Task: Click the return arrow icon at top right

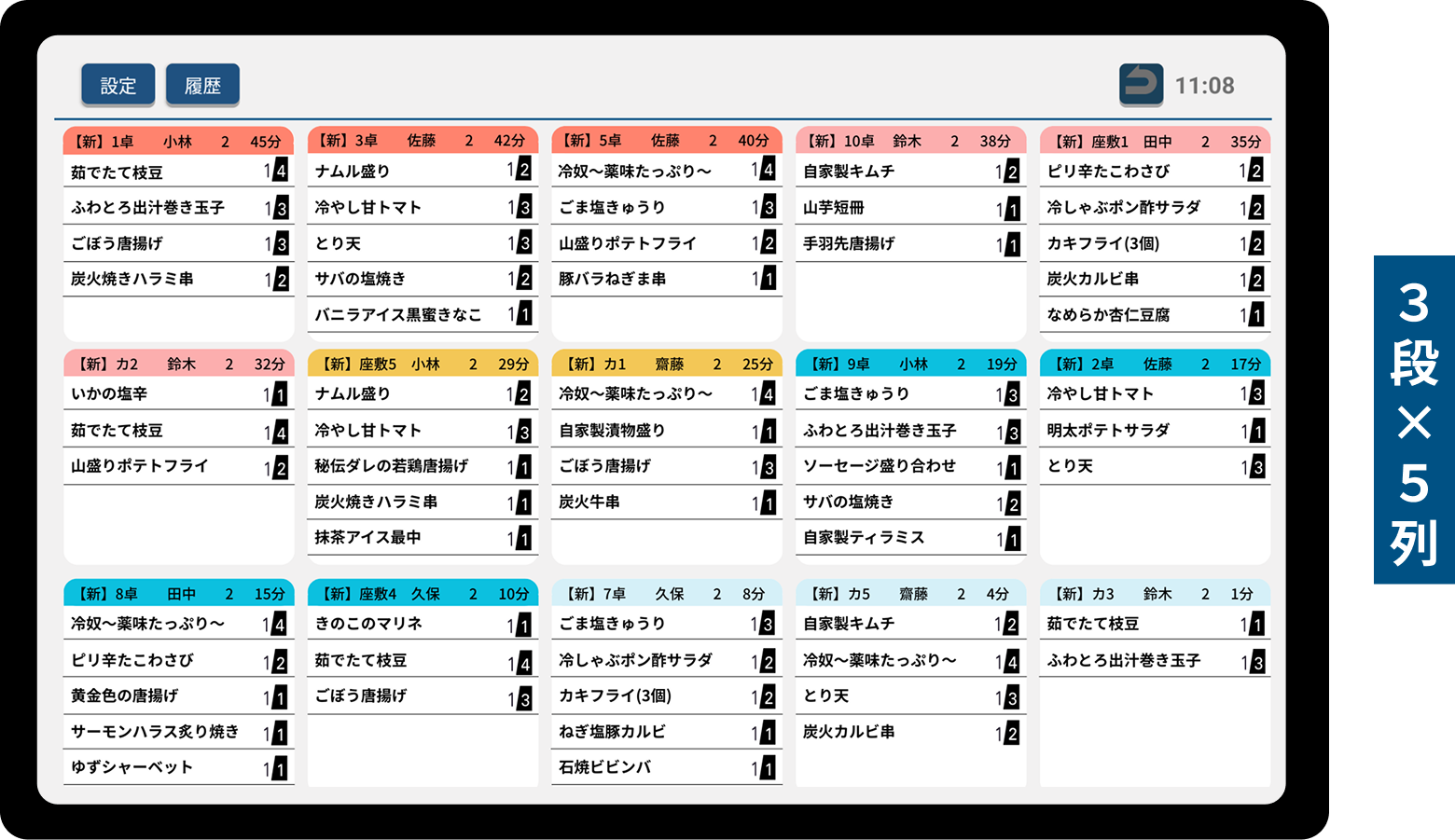Action: [x=1140, y=84]
